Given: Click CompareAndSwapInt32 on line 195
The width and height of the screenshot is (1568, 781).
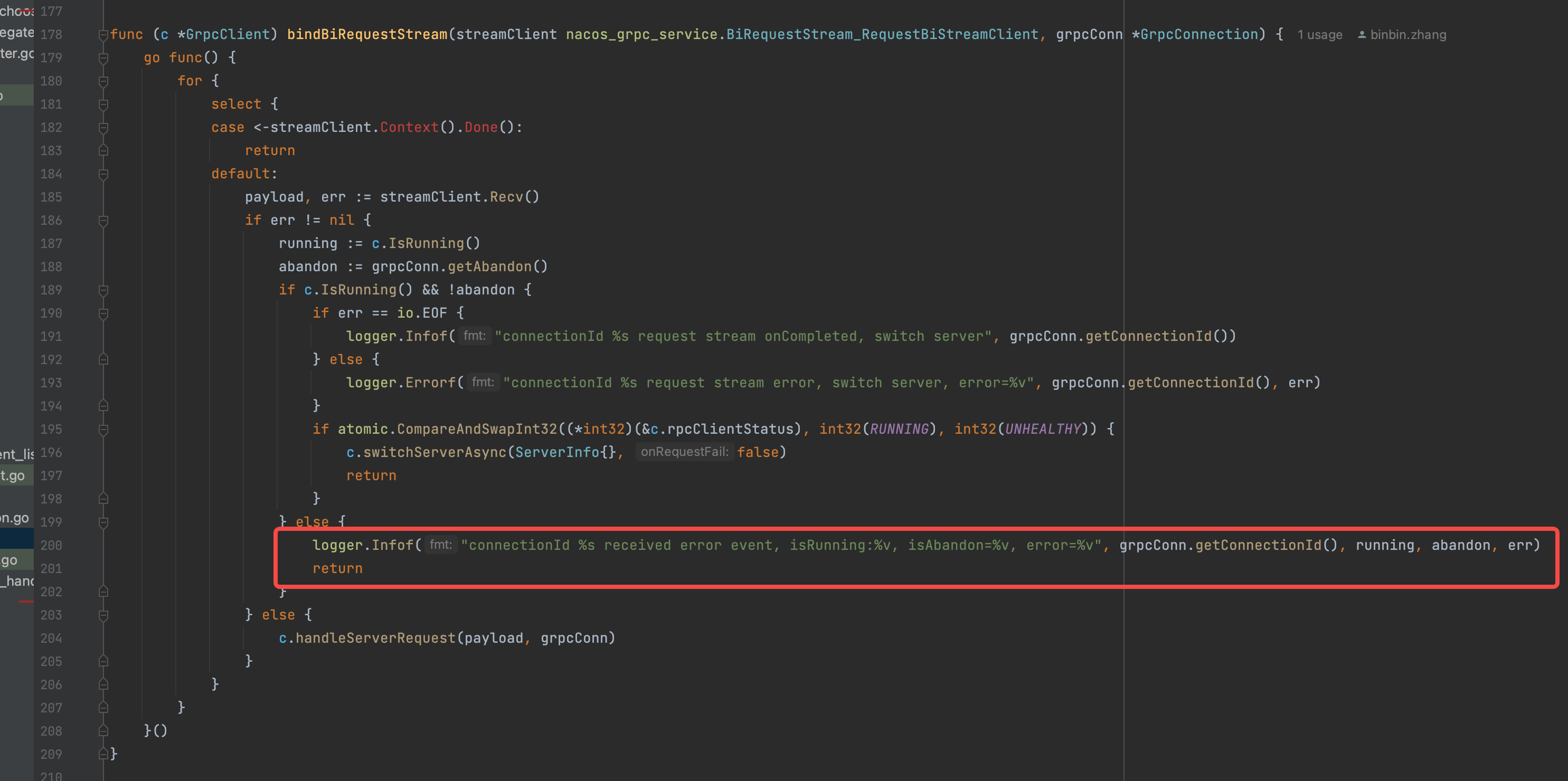Looking at the screenshot, I should [x=477, y=429].
